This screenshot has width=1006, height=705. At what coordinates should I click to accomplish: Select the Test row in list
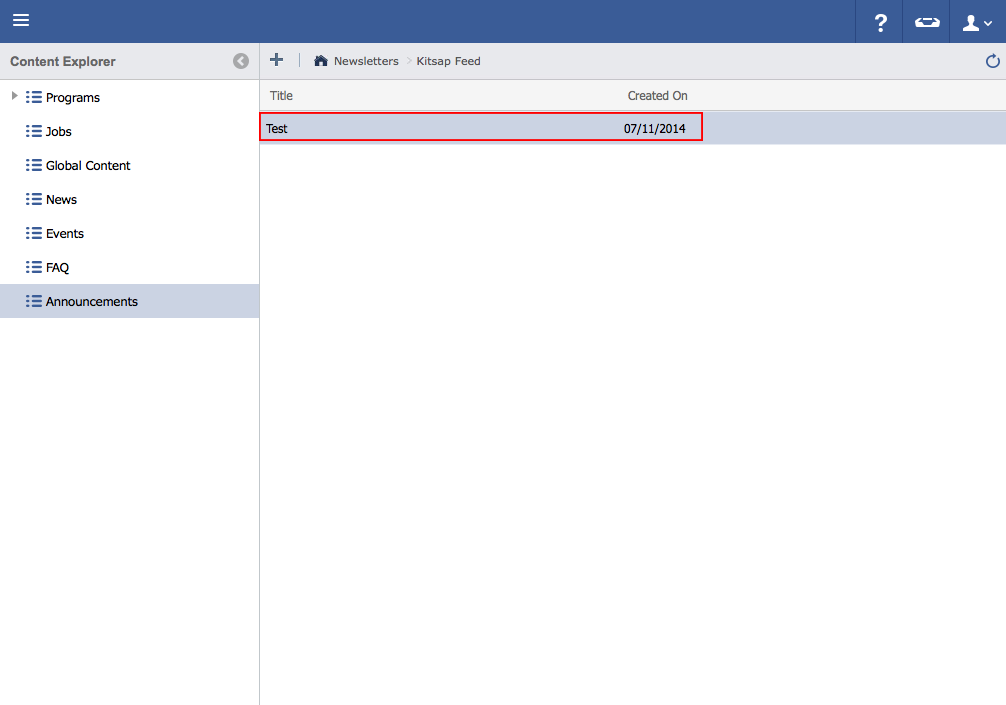pyautogui.click(x=480, y=128)
